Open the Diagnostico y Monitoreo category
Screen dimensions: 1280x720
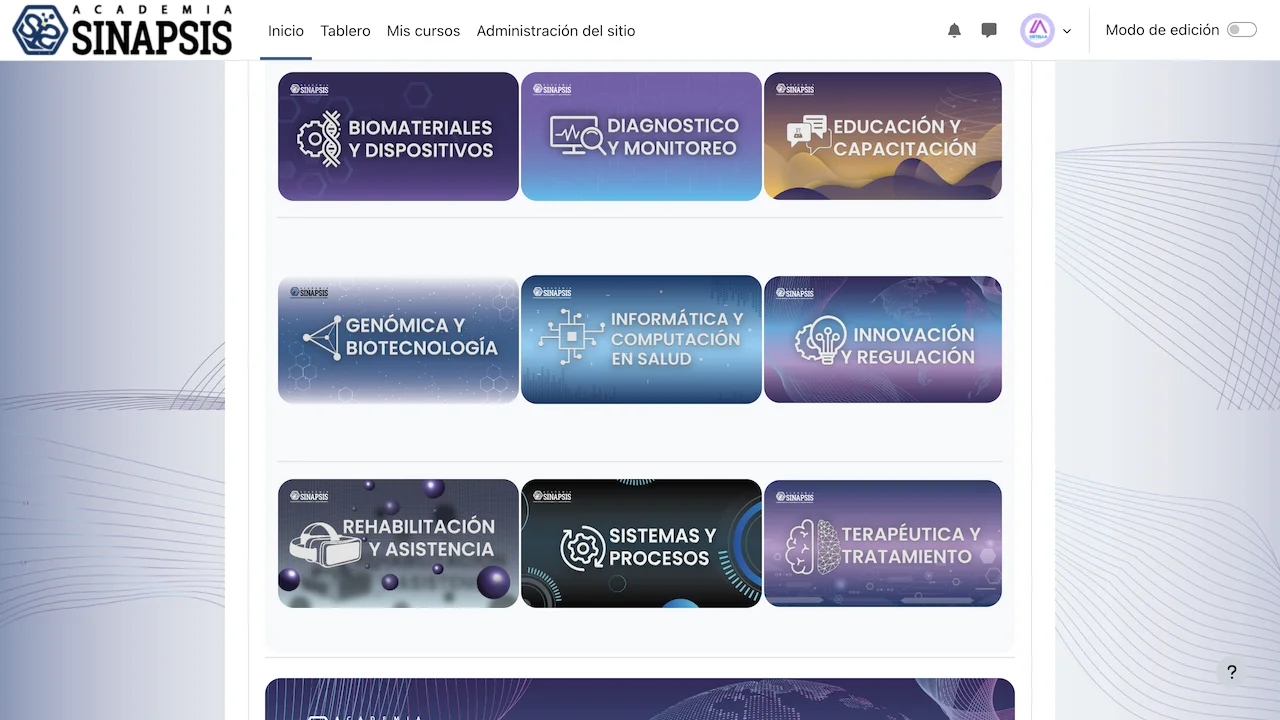coord(641,136)
